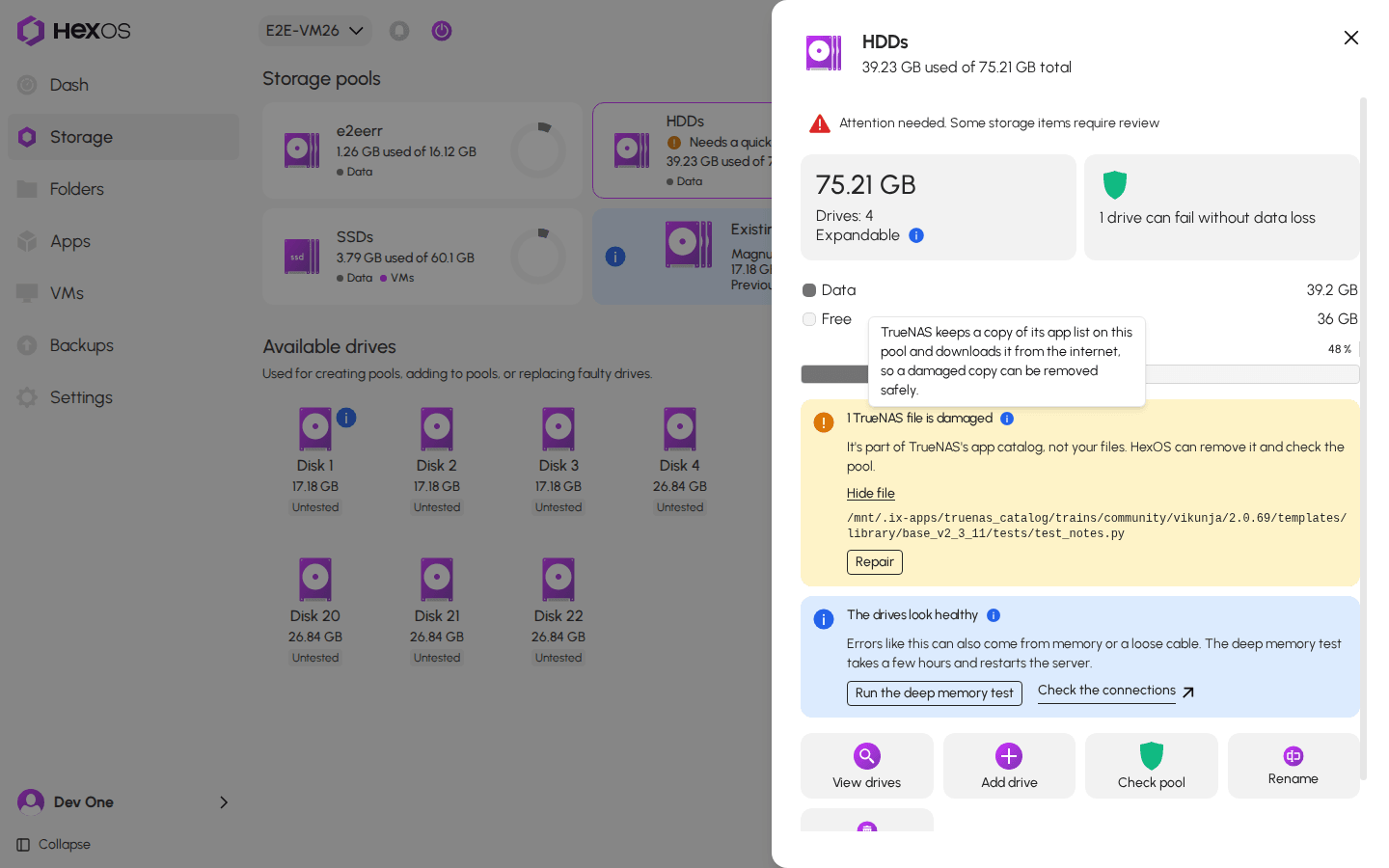Viewport: 1389px width, 868px height.
Task: Expand the Dev One user menu
Action: click(x=123, y=802)
